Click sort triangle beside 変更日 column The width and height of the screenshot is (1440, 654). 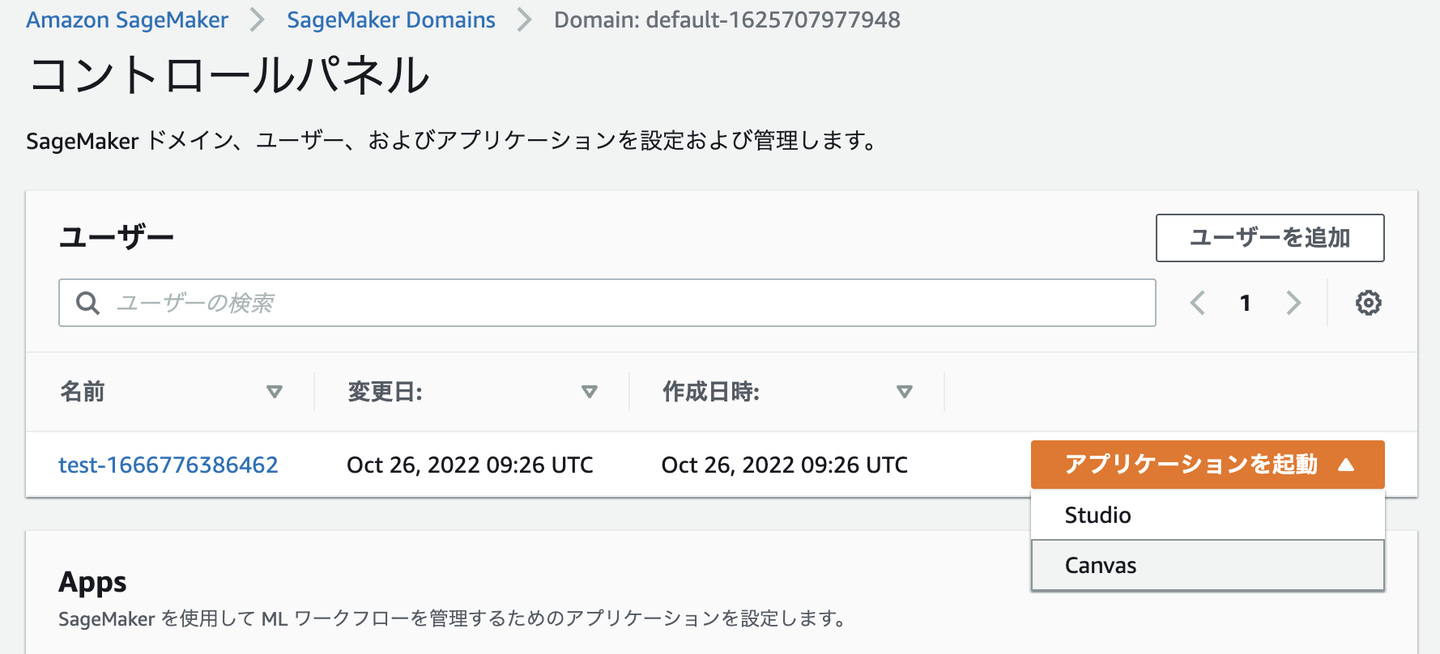tap(589, 392)
